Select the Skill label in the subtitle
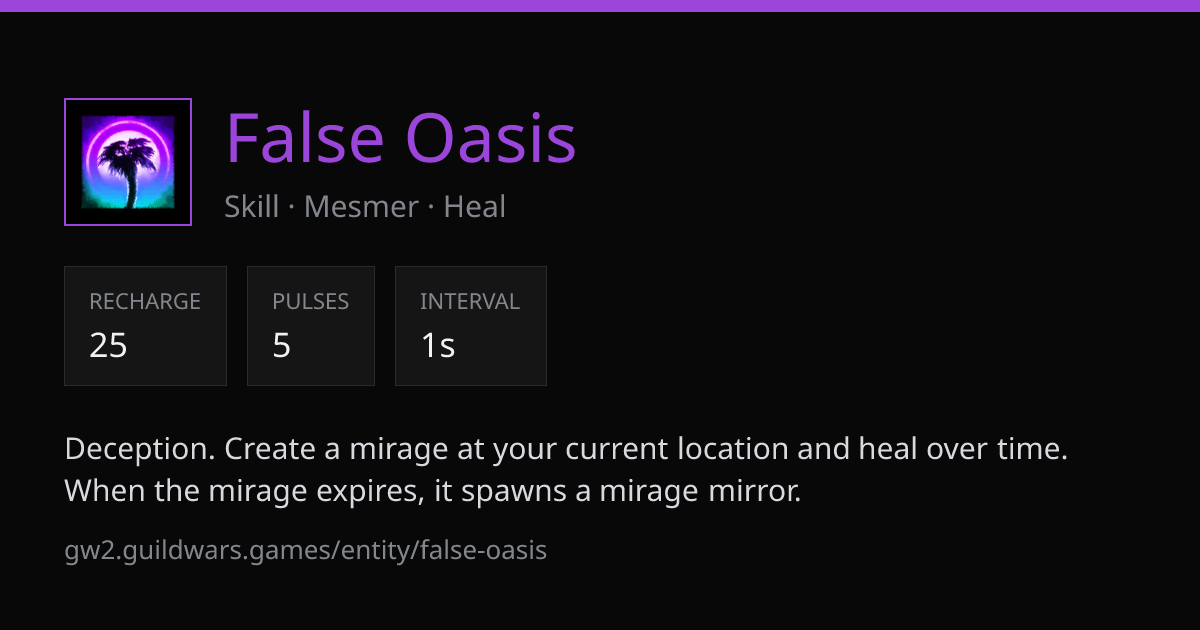 252,207
